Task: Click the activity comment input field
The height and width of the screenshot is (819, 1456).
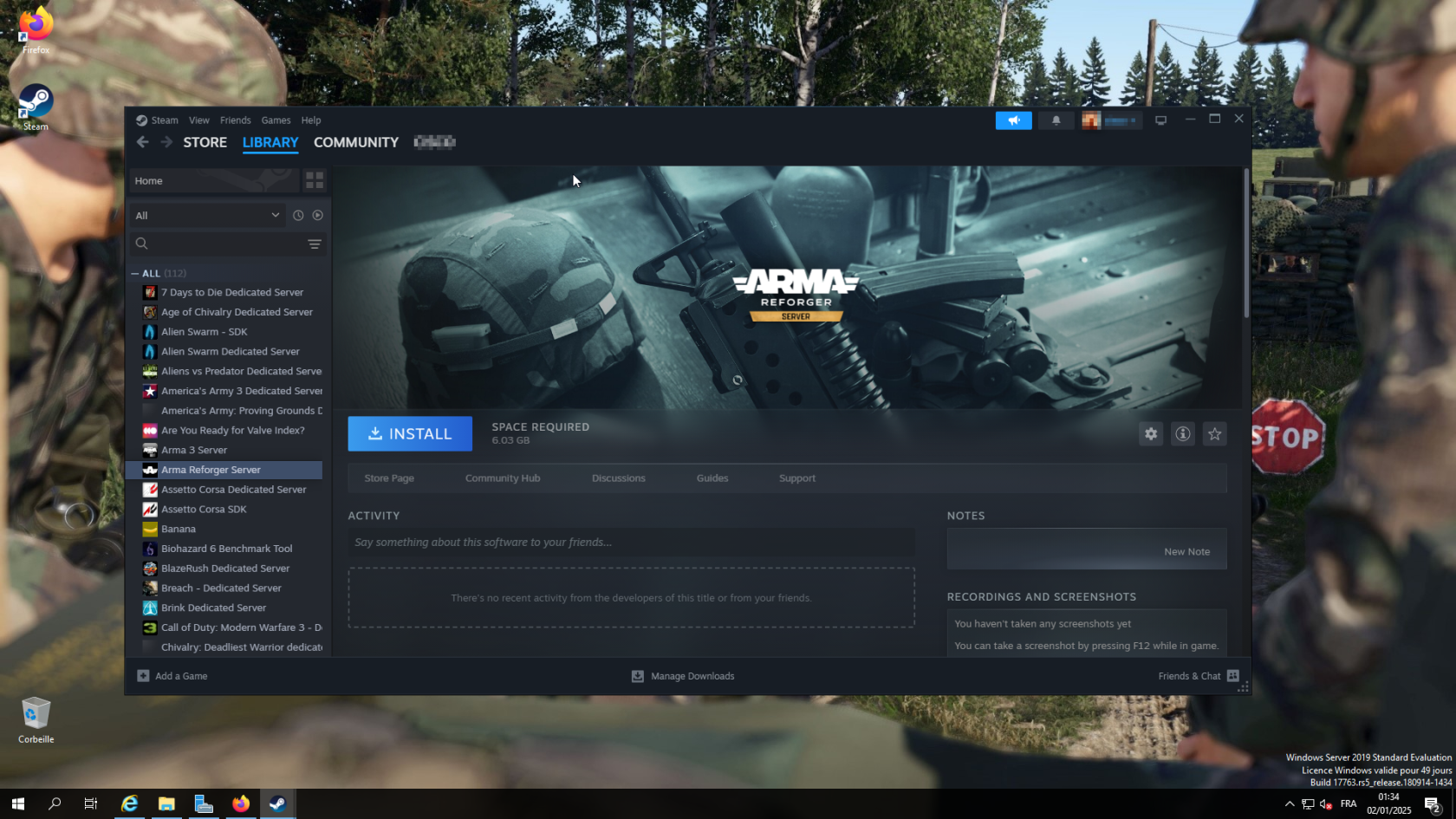Action: pos(631,543)
